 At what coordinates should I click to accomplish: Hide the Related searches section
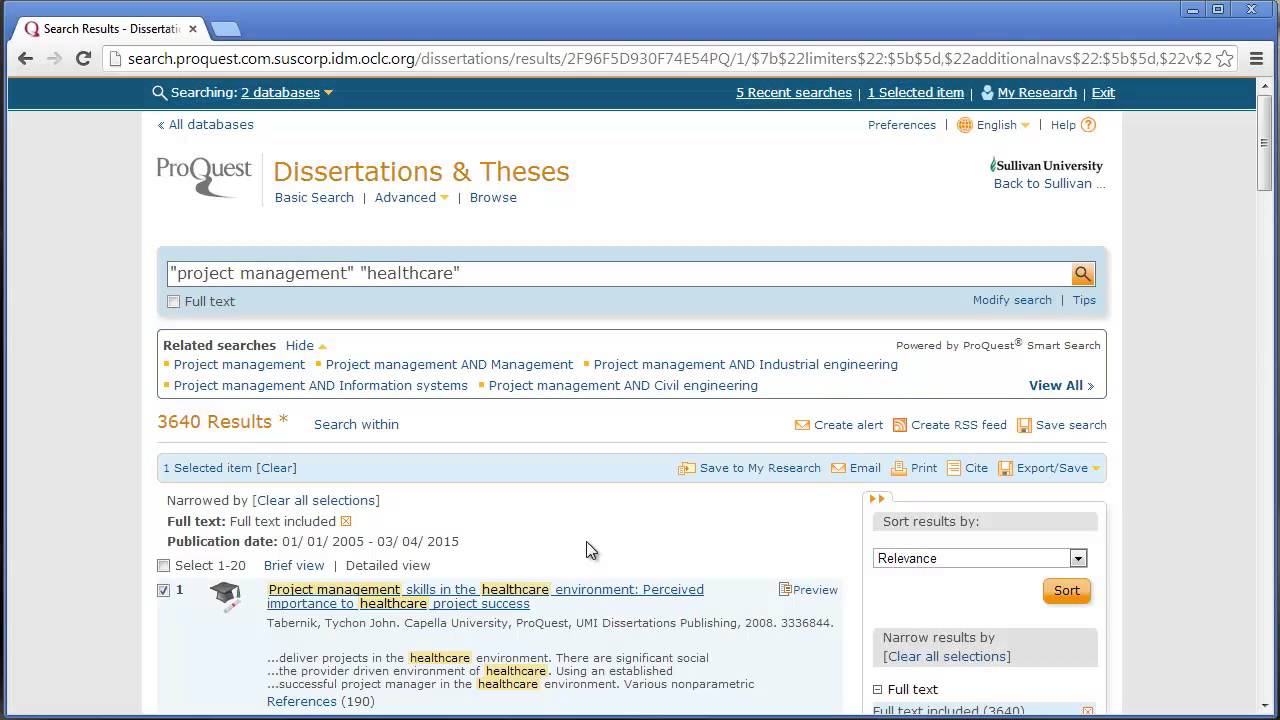(306, 345)
